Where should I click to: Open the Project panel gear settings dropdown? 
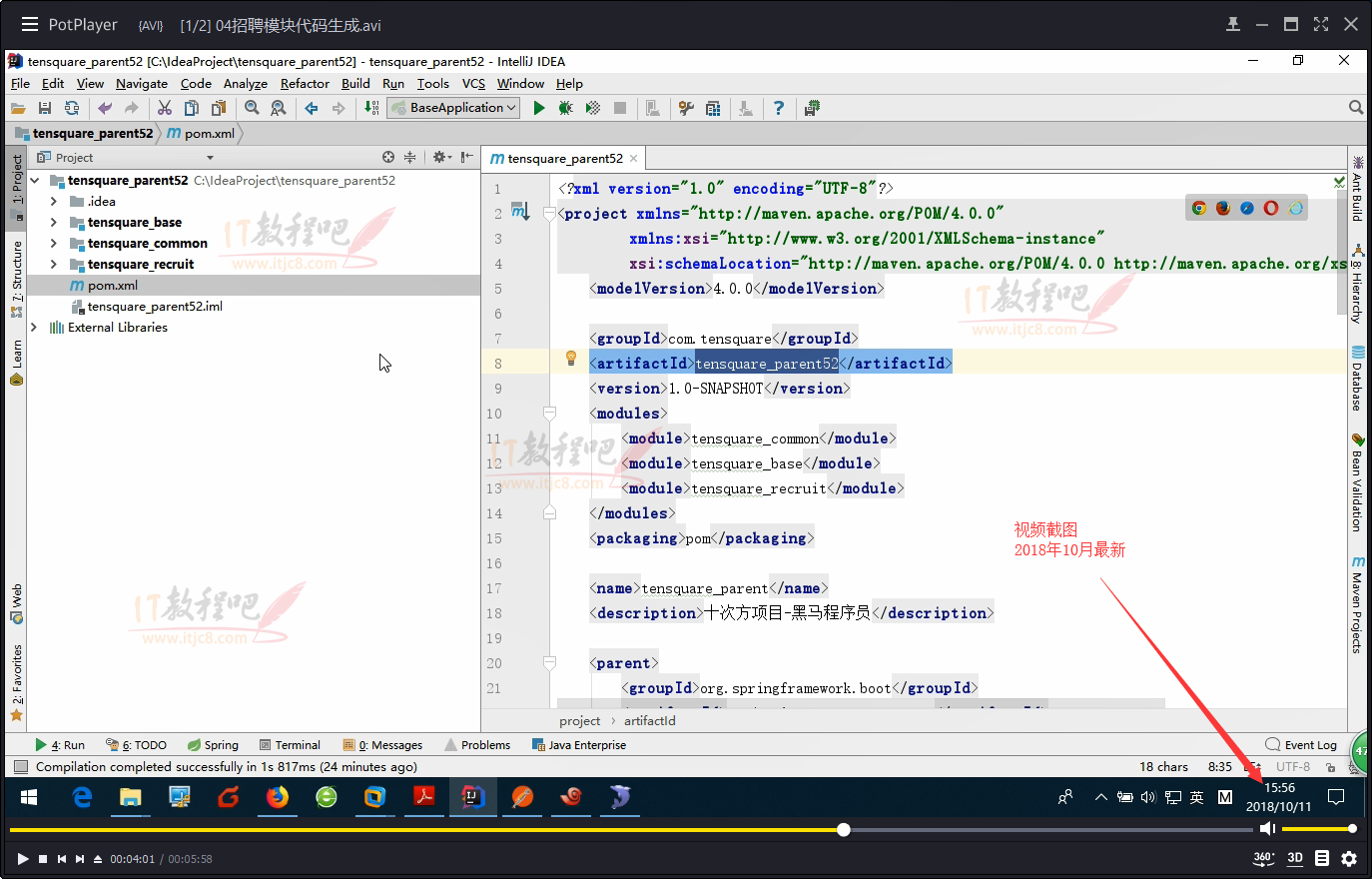tap(441, 157)
